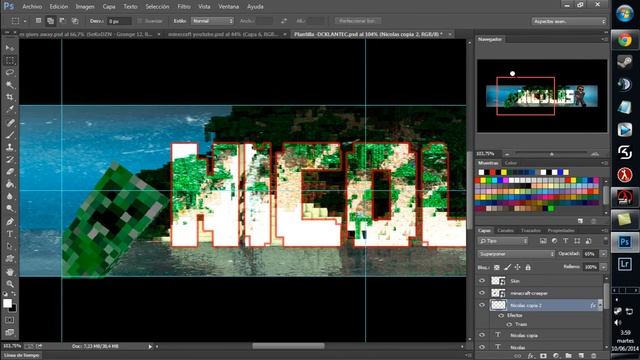
Task: Select the Paint Bucket tool
Action: tap(10, 184)
